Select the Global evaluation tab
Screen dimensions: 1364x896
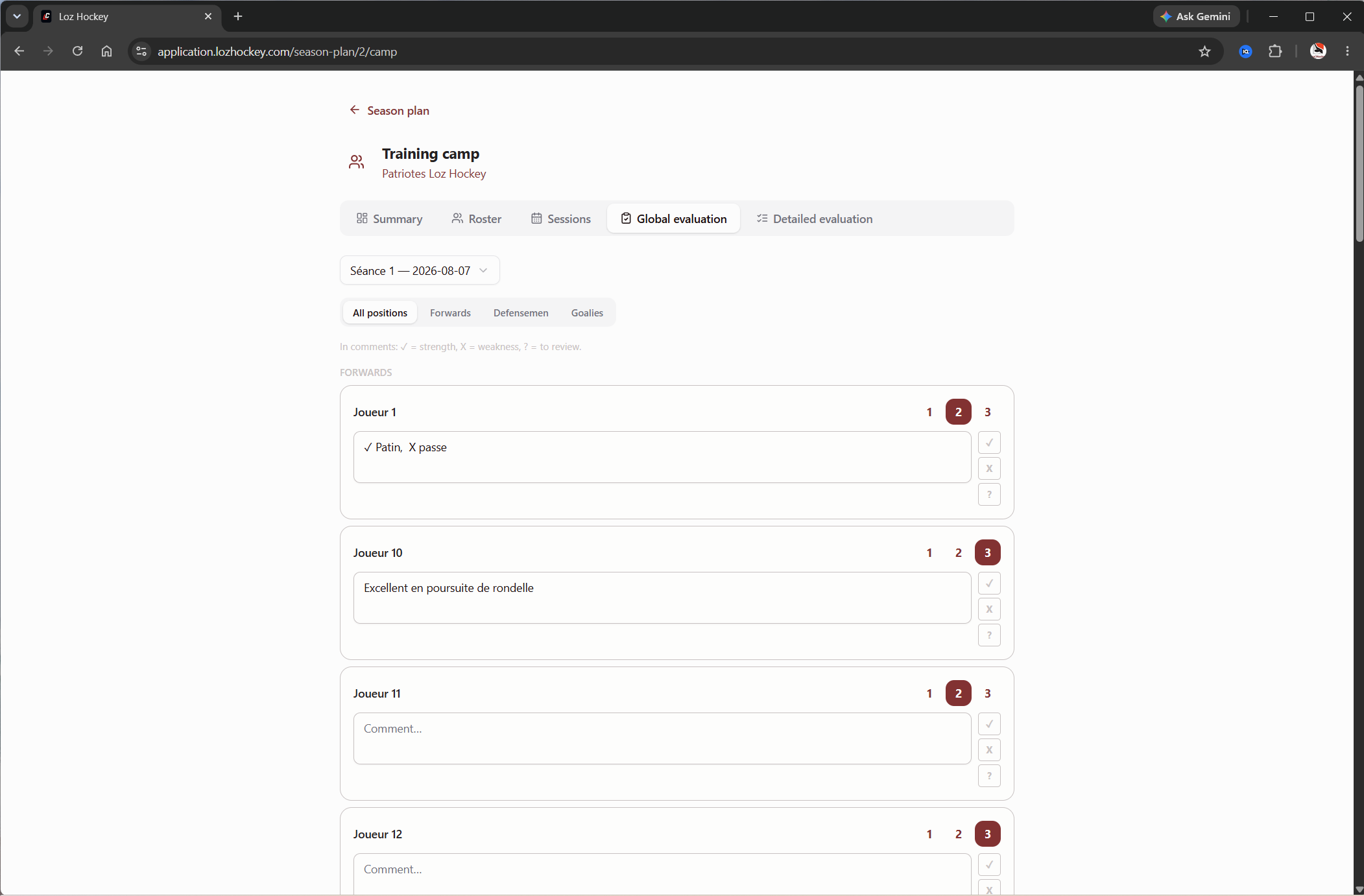tap(674, 219)
